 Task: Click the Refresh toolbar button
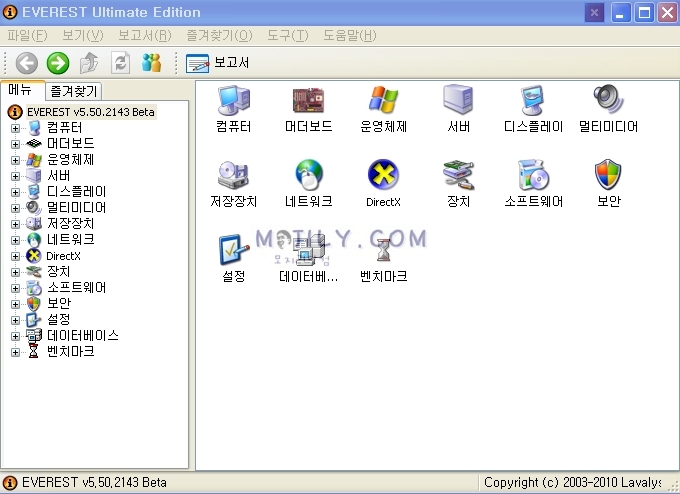pyautogui.click(x=120, y=63)
